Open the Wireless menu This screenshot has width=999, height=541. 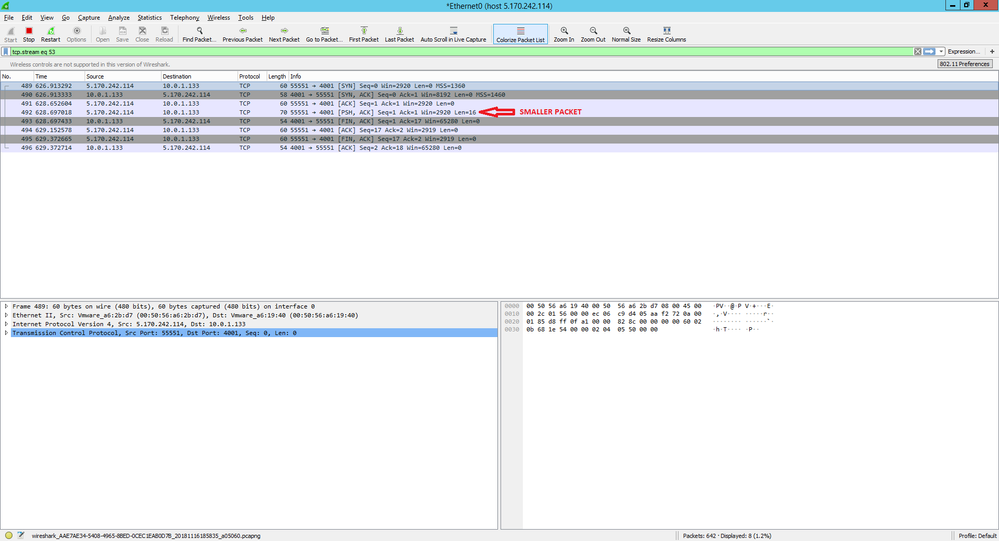coord(219,18)
